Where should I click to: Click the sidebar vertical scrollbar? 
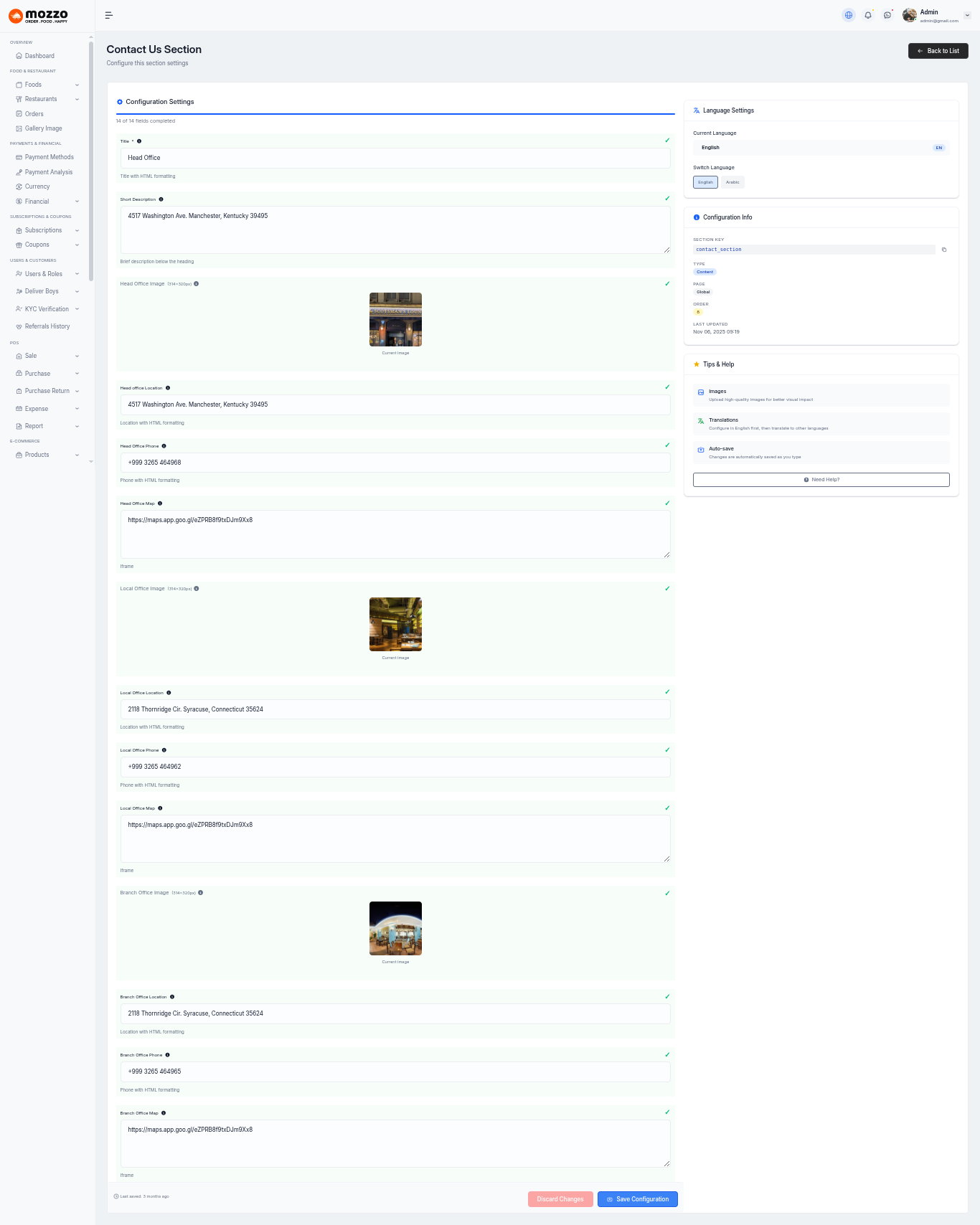pos(91,161)
